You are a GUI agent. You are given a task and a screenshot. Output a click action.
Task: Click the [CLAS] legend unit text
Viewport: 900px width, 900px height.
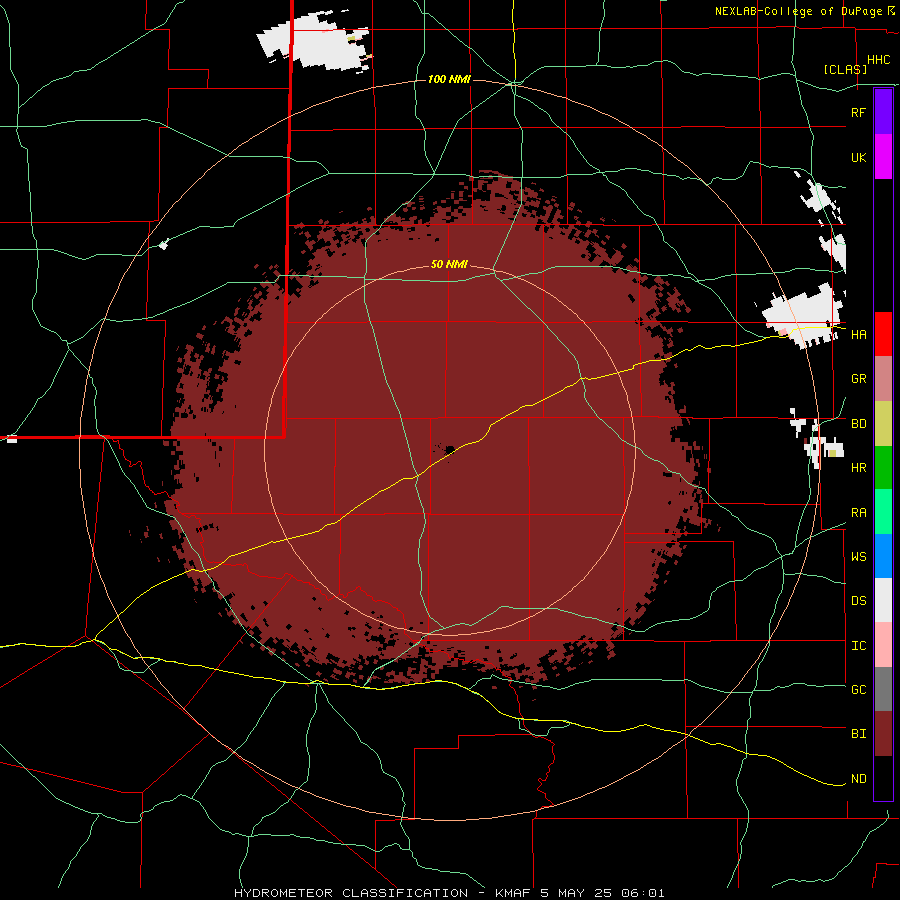845,69
